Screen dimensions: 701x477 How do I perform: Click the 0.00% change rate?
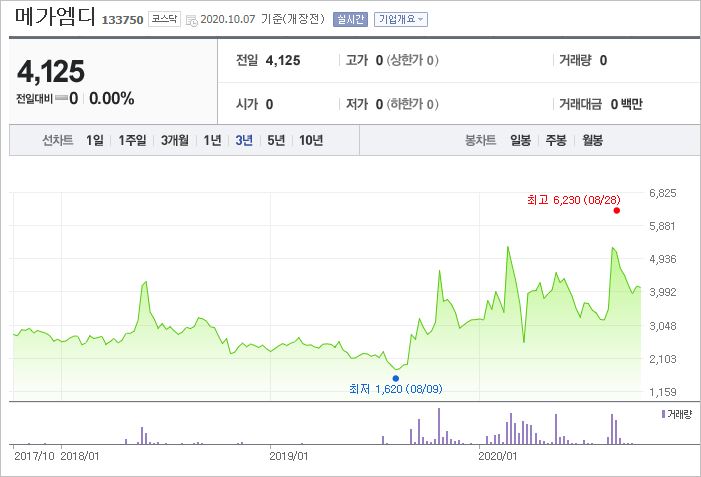(112, 98)
